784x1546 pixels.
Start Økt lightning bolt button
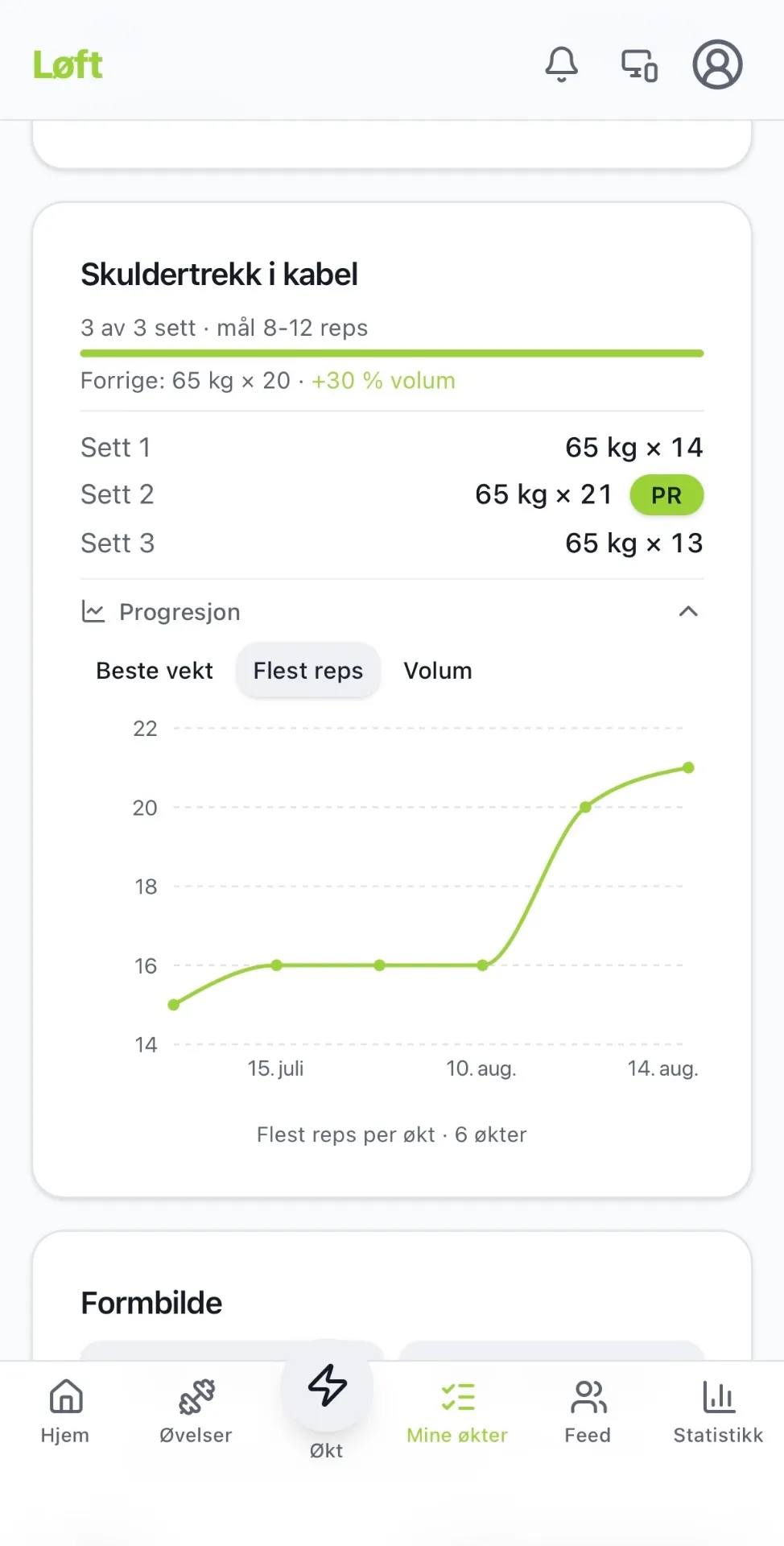327,1385
